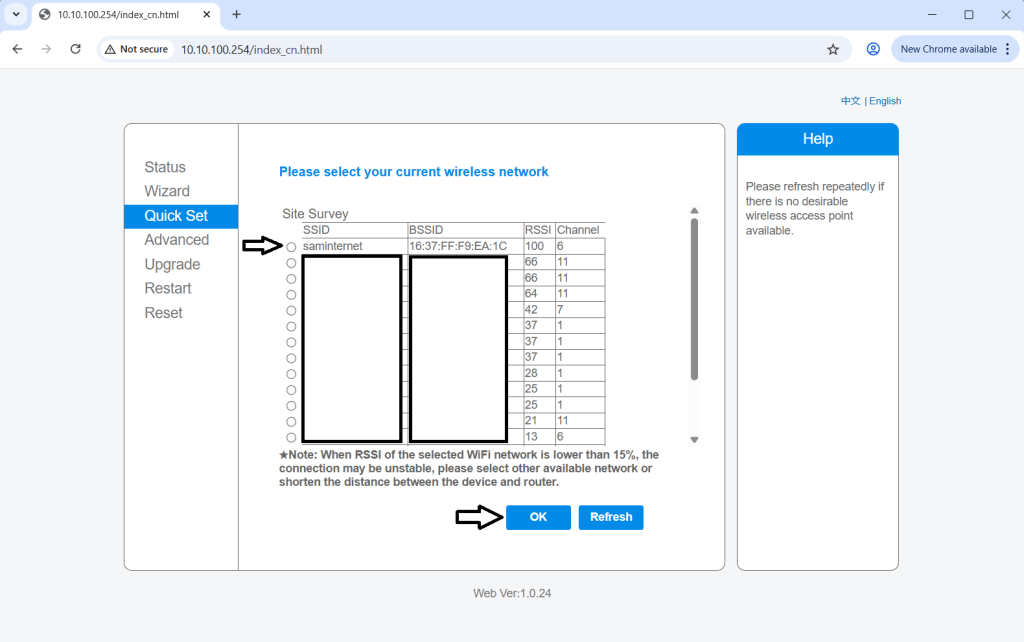Expand the tab search dropdown arrow

16,15
